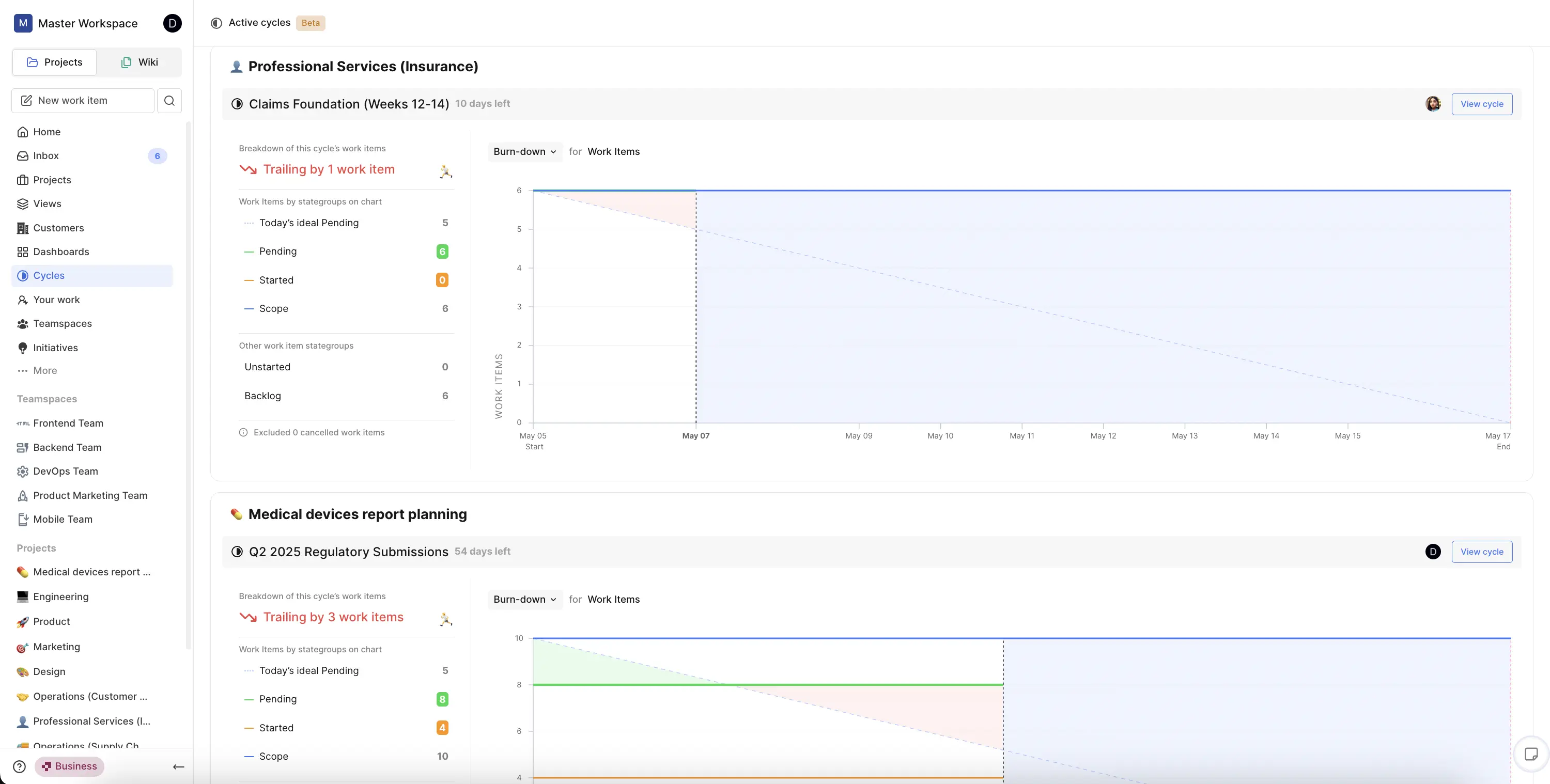Click the Product Marketing Team icon
Screen dimensions: 1550x784
23,495
